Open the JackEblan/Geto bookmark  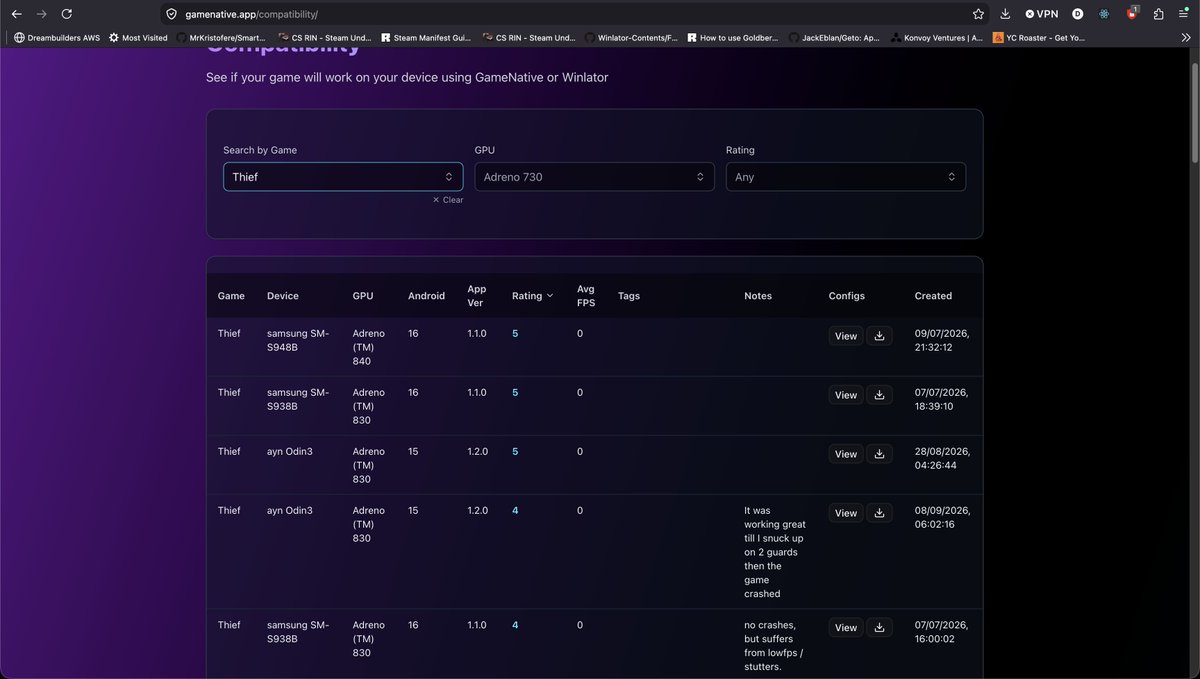pyautogui.click(x=835, y=38)
